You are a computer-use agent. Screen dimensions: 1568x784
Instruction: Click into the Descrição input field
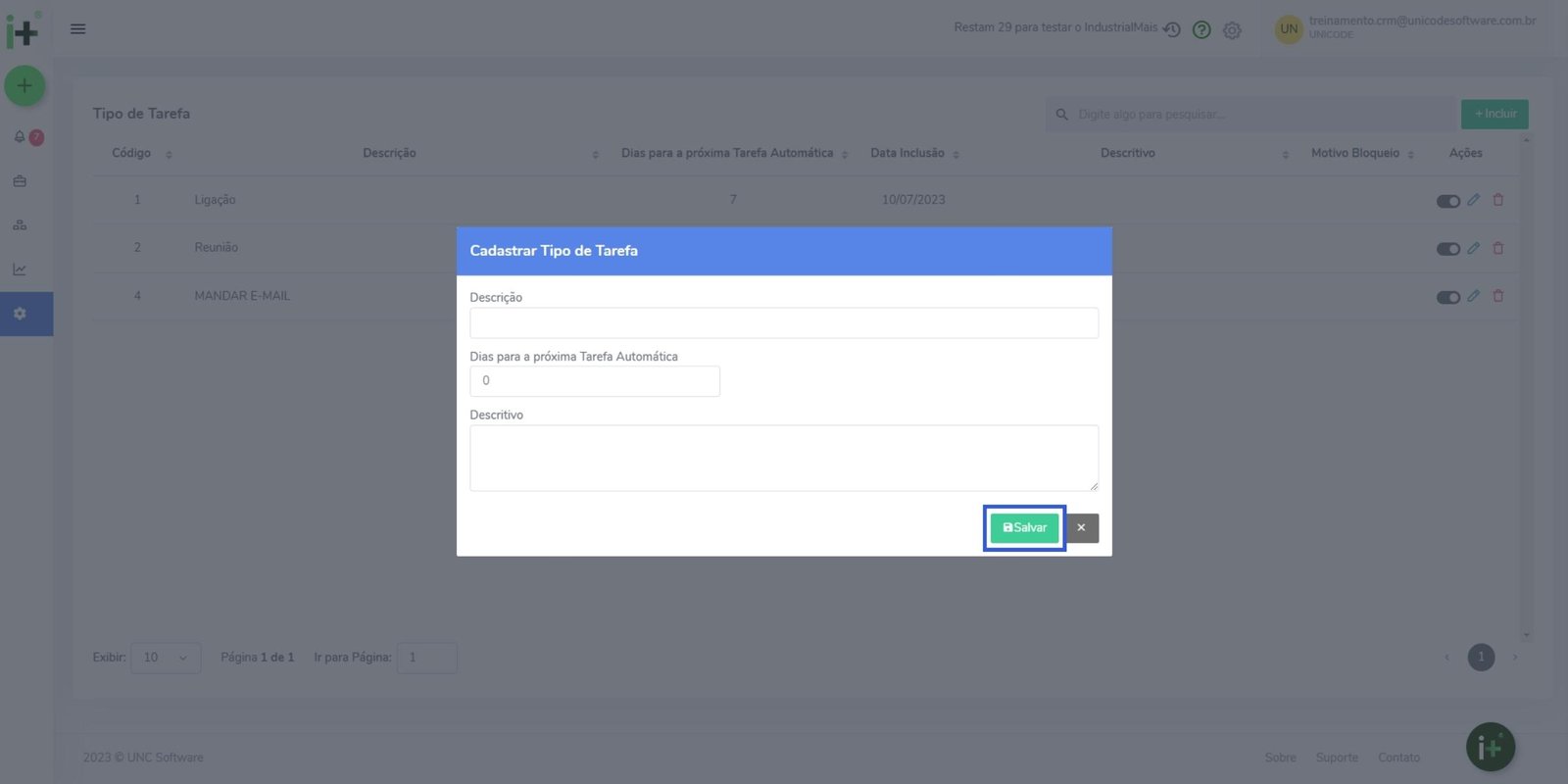(783, 323)
